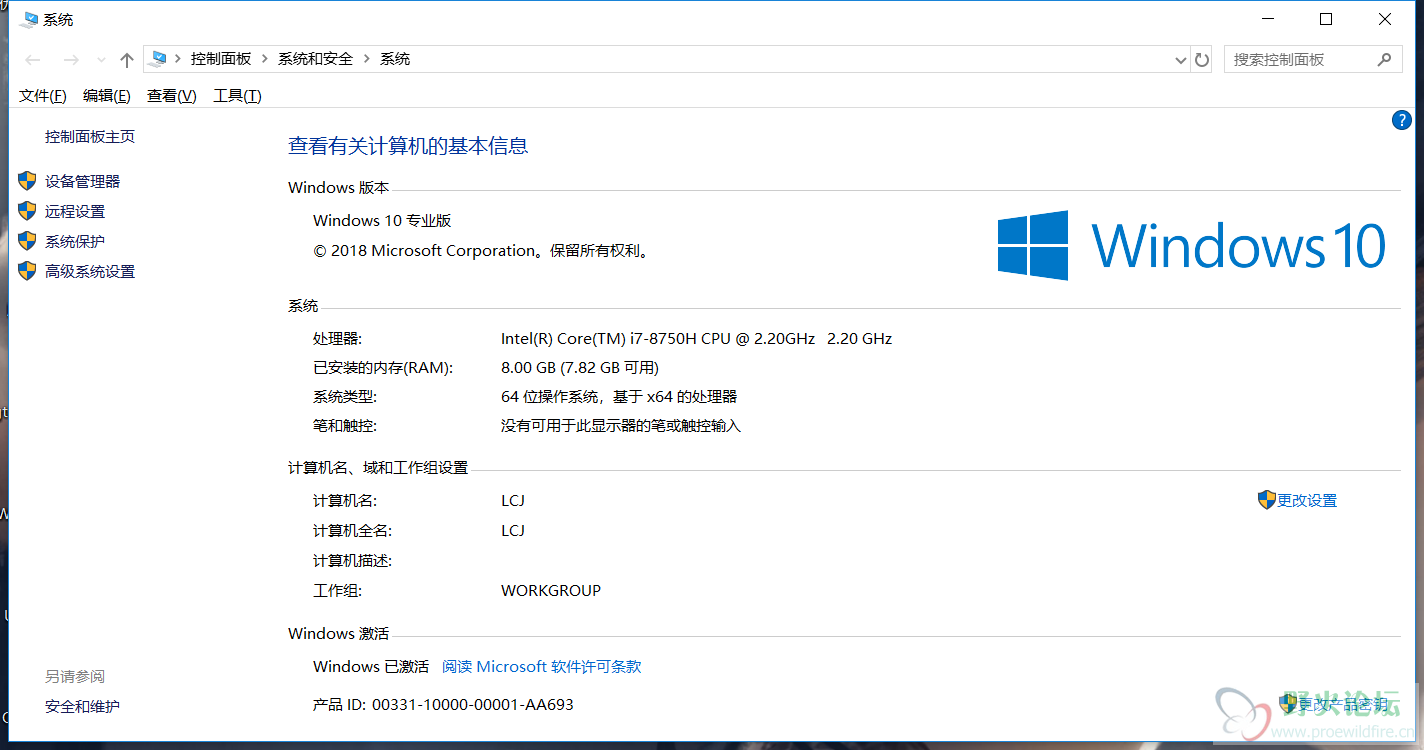This screenshot has width=1424, height=750.
Task: Open the chevron after 系统和安全 breadcrumb
Action: tap(367, 59)
